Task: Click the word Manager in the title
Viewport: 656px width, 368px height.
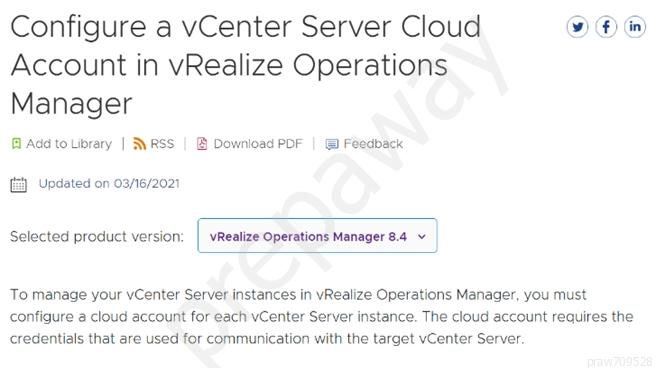Action: (72, 104)
